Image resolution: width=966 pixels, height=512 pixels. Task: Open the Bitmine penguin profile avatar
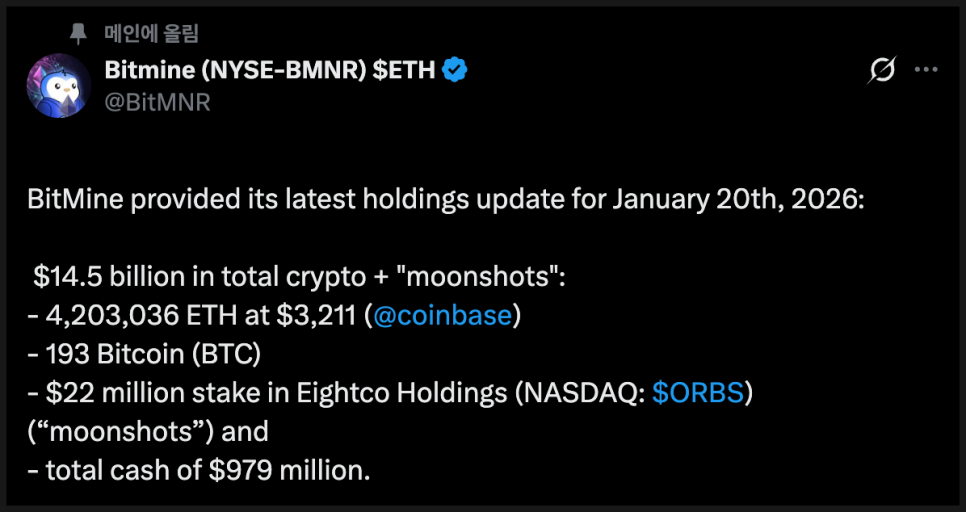tap(59, 85)
